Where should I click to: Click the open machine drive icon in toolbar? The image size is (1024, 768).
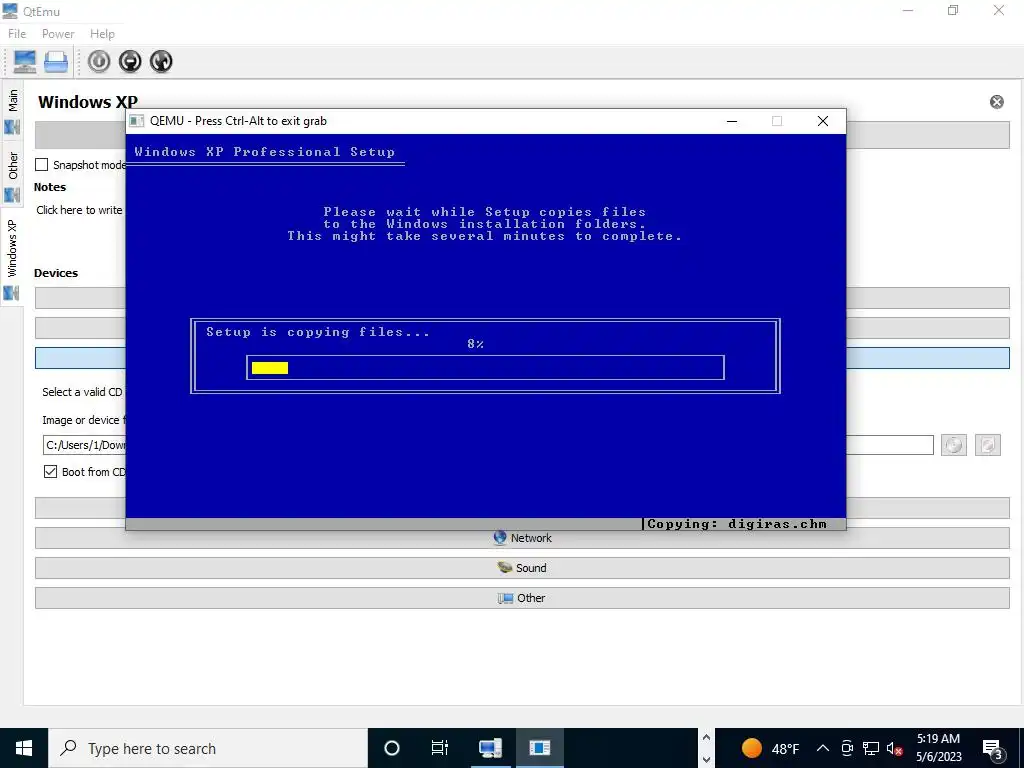point(56,61)
